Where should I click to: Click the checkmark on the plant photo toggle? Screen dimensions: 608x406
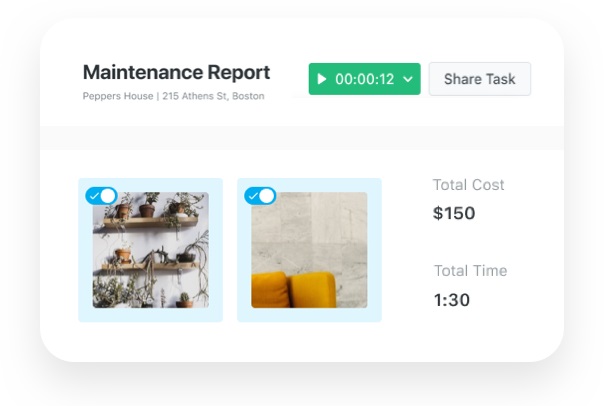coord(94,195)
